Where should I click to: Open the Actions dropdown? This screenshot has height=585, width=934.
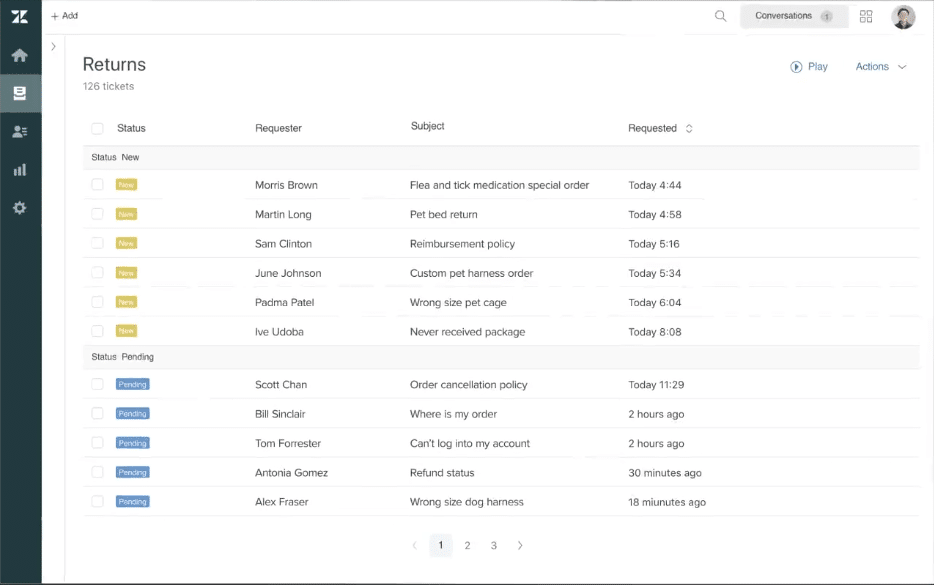880,66
